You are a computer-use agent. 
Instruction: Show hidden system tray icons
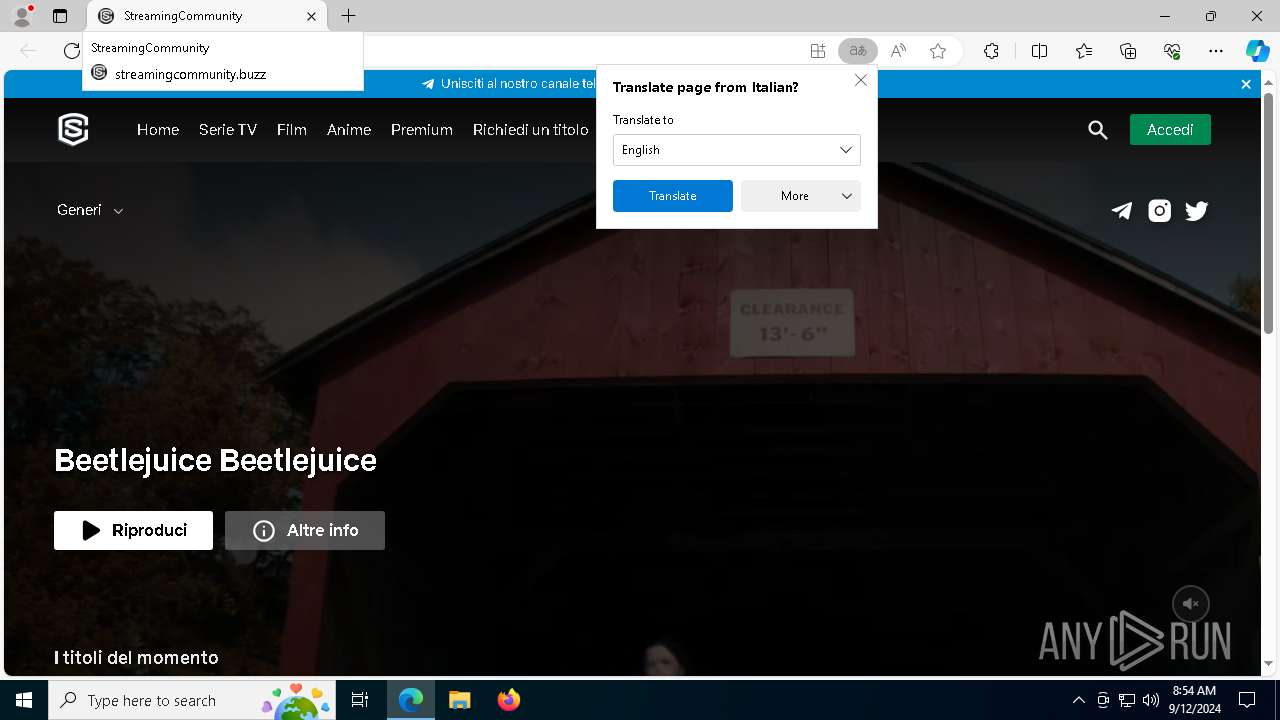click(x=1078, y=700)
